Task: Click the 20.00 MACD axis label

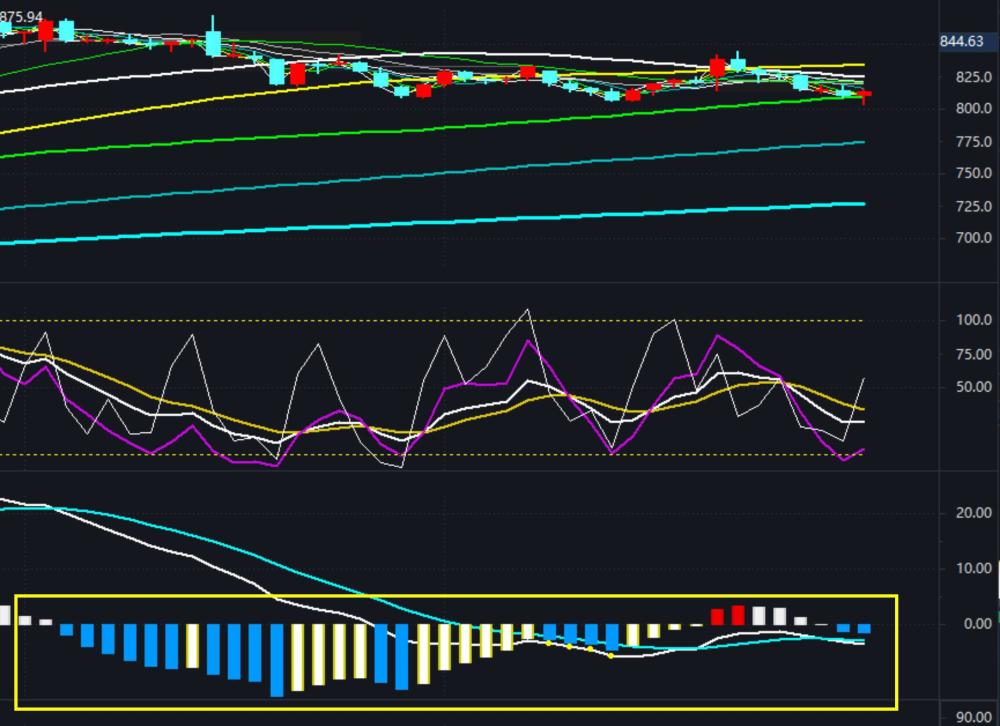Action: click(973, 513)
